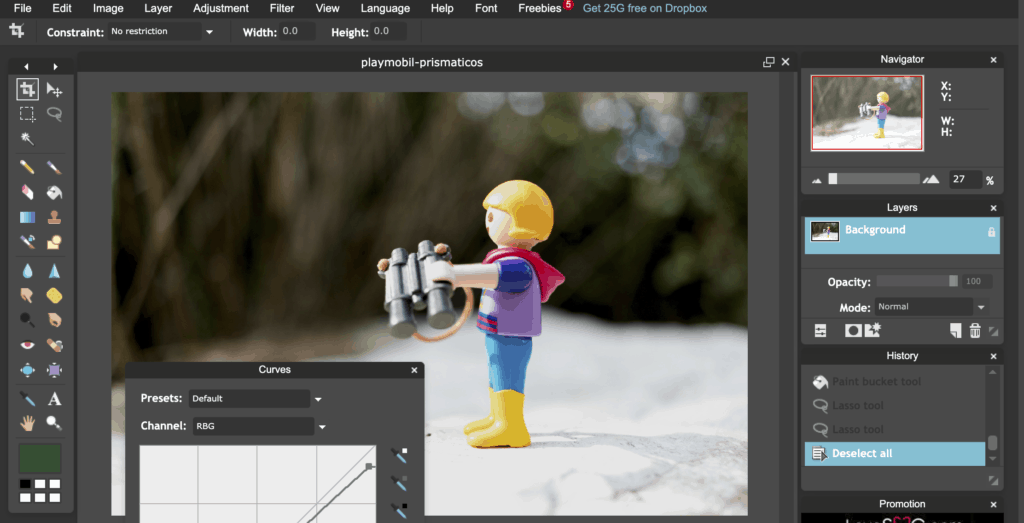Pick the black point eyedropper in Curves
Image resolution: width=1024 pixels, height=523 pixels.
(x=398, y=510)
